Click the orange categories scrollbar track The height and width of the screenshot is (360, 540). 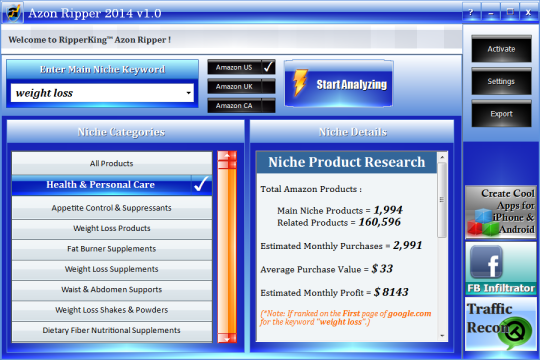(227, 251)
